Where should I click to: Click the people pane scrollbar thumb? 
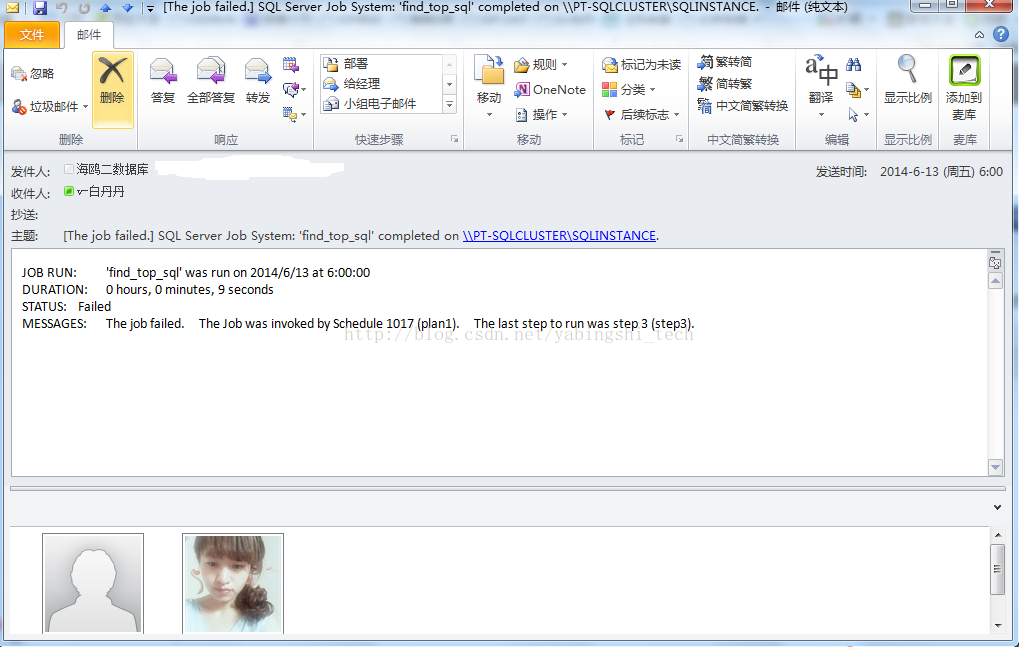click(x=998, y=569)
